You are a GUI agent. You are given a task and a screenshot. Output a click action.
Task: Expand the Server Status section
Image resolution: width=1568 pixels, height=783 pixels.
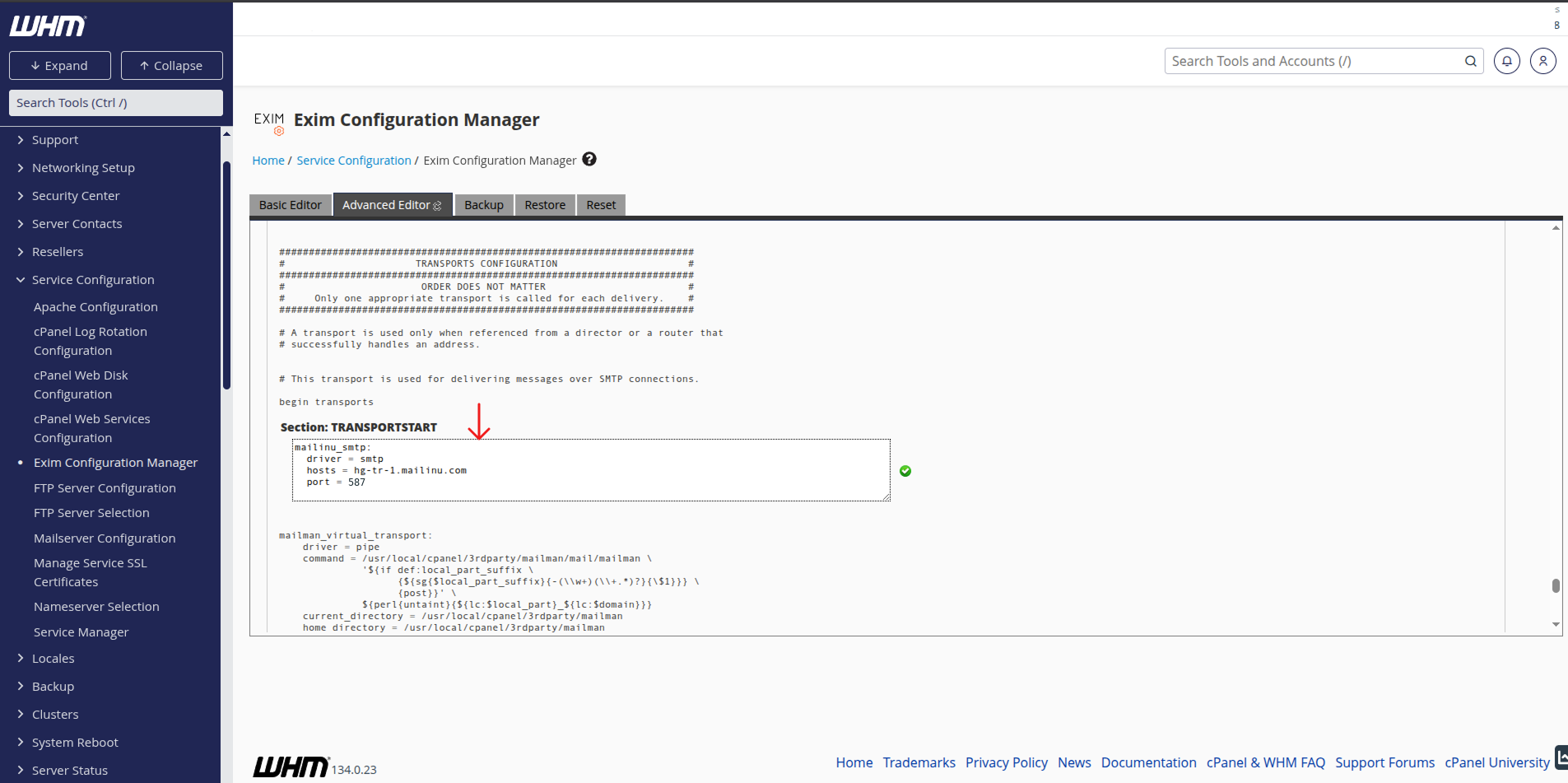click(70, 771)
